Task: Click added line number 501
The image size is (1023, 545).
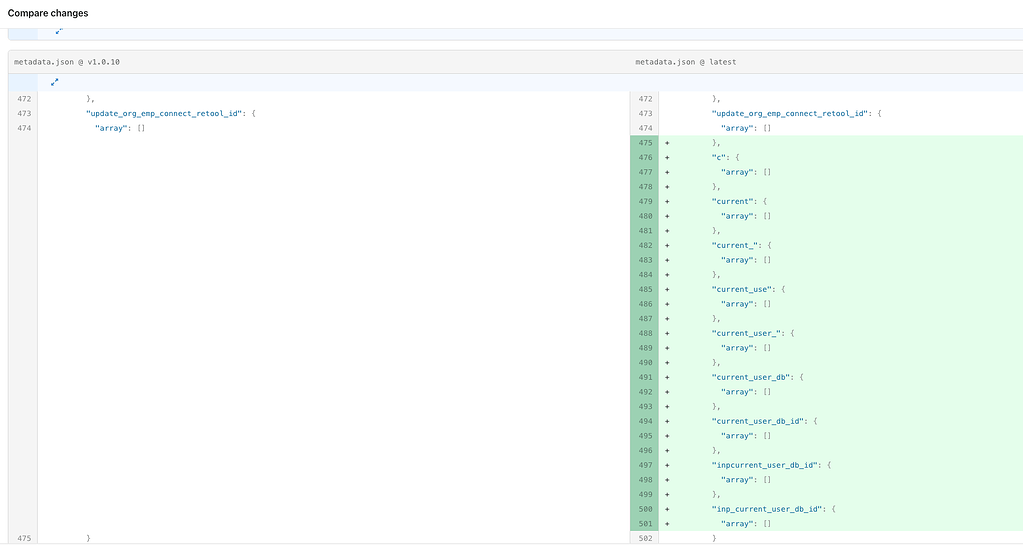Action: click(645, 523)
